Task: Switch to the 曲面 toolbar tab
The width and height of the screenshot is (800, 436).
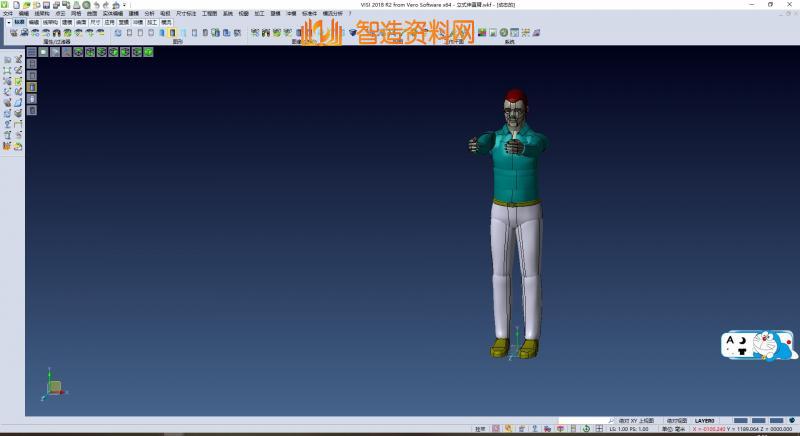Action: point(81,21)
